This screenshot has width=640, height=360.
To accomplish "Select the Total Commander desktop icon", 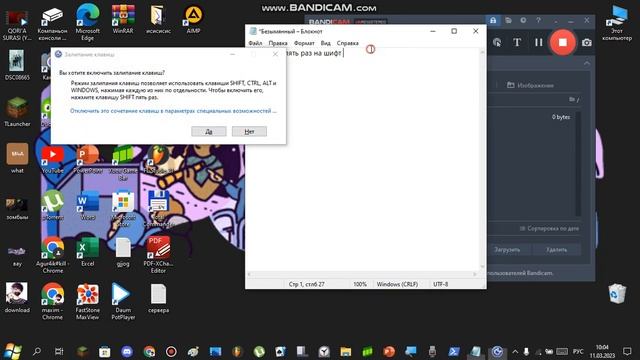I will coord(158,209).
